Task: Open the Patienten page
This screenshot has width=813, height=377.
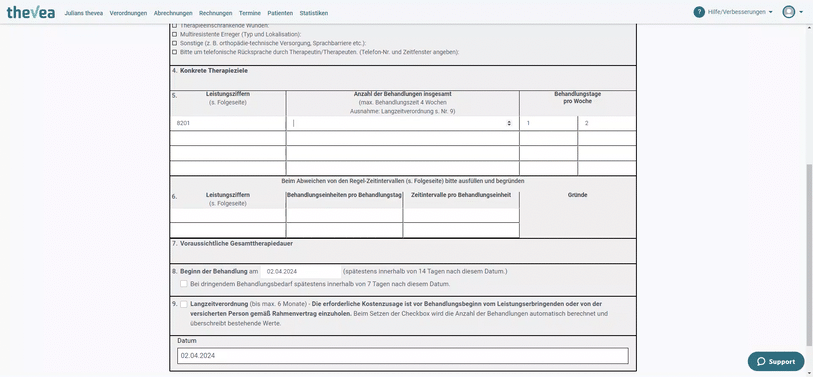Action: click(x=280, y=13)
